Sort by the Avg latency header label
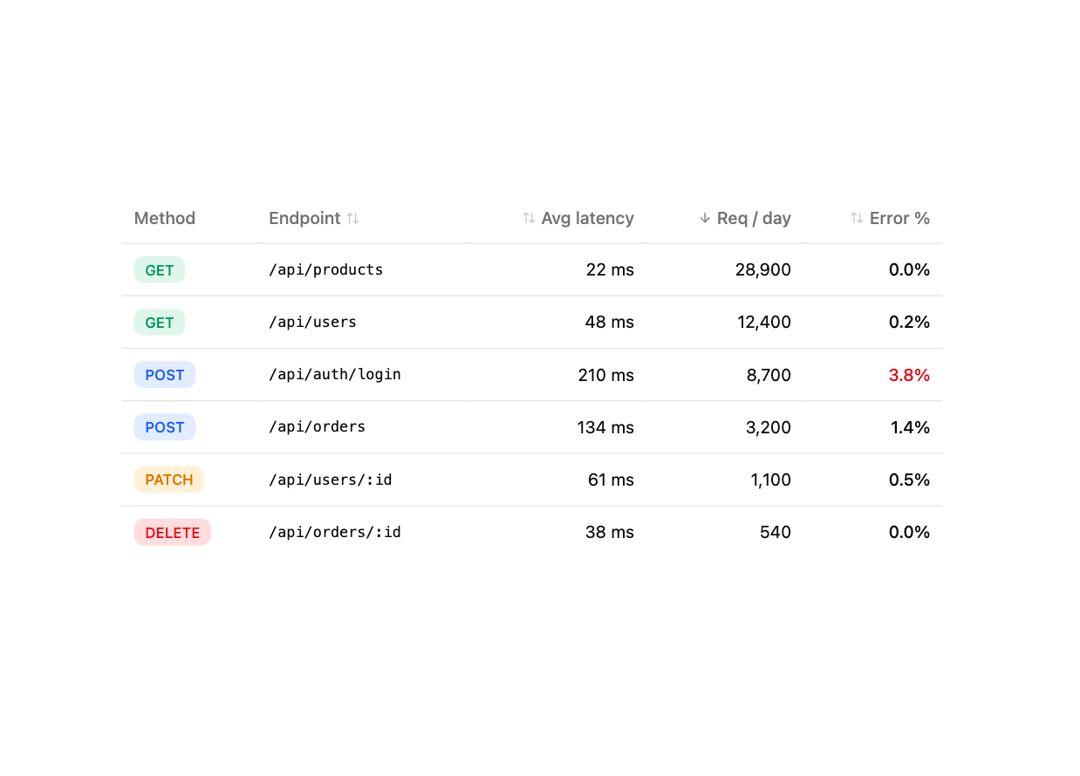 (588, 218)
